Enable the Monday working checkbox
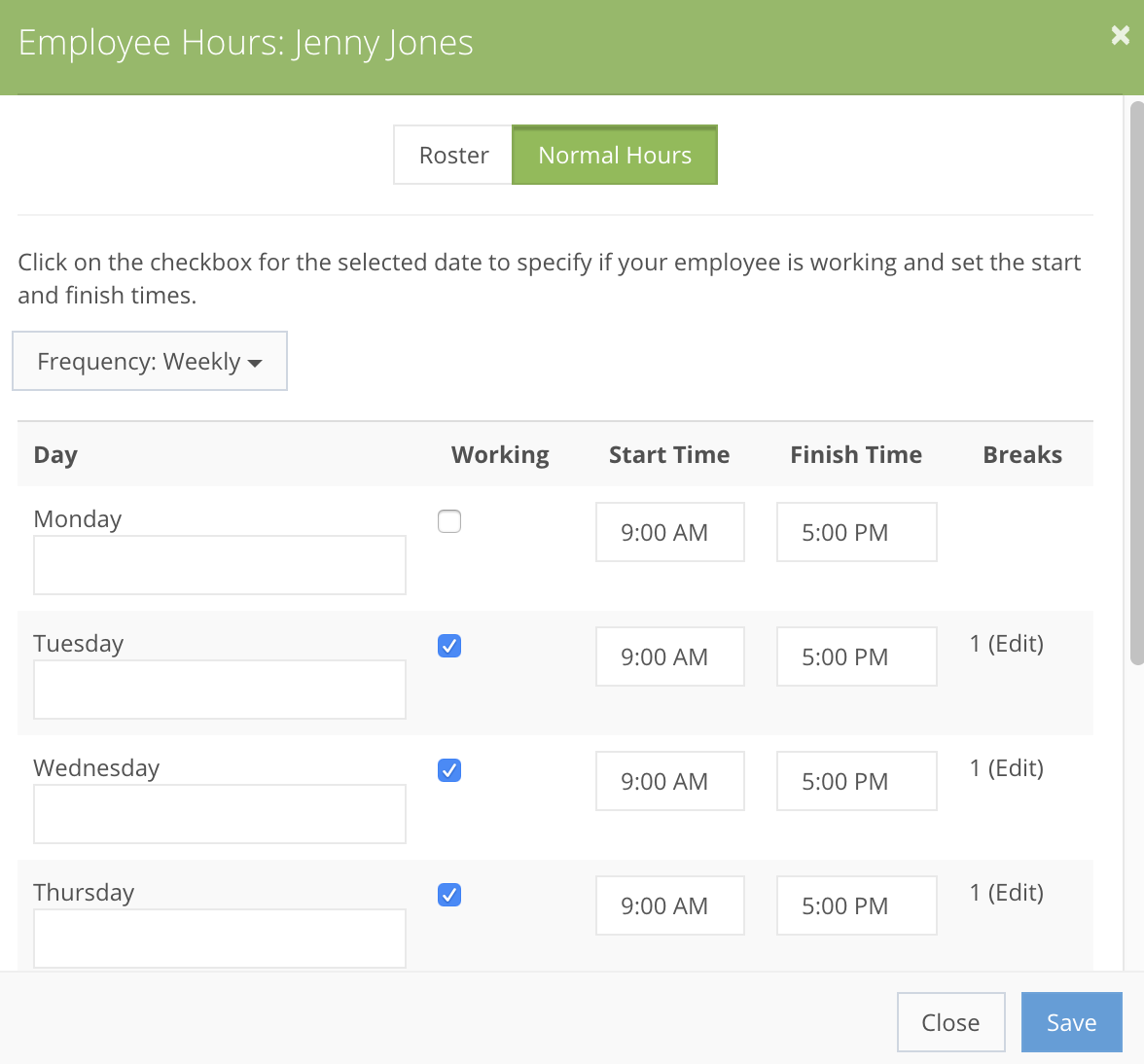The width and height of the screenshot is (1144, 1064). click(449, 522)
